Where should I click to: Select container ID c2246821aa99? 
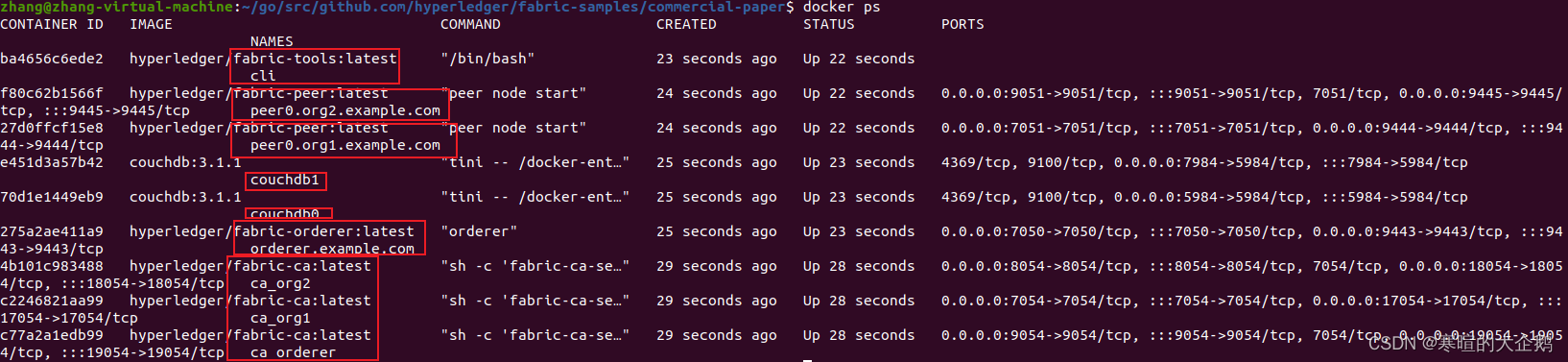52,301
